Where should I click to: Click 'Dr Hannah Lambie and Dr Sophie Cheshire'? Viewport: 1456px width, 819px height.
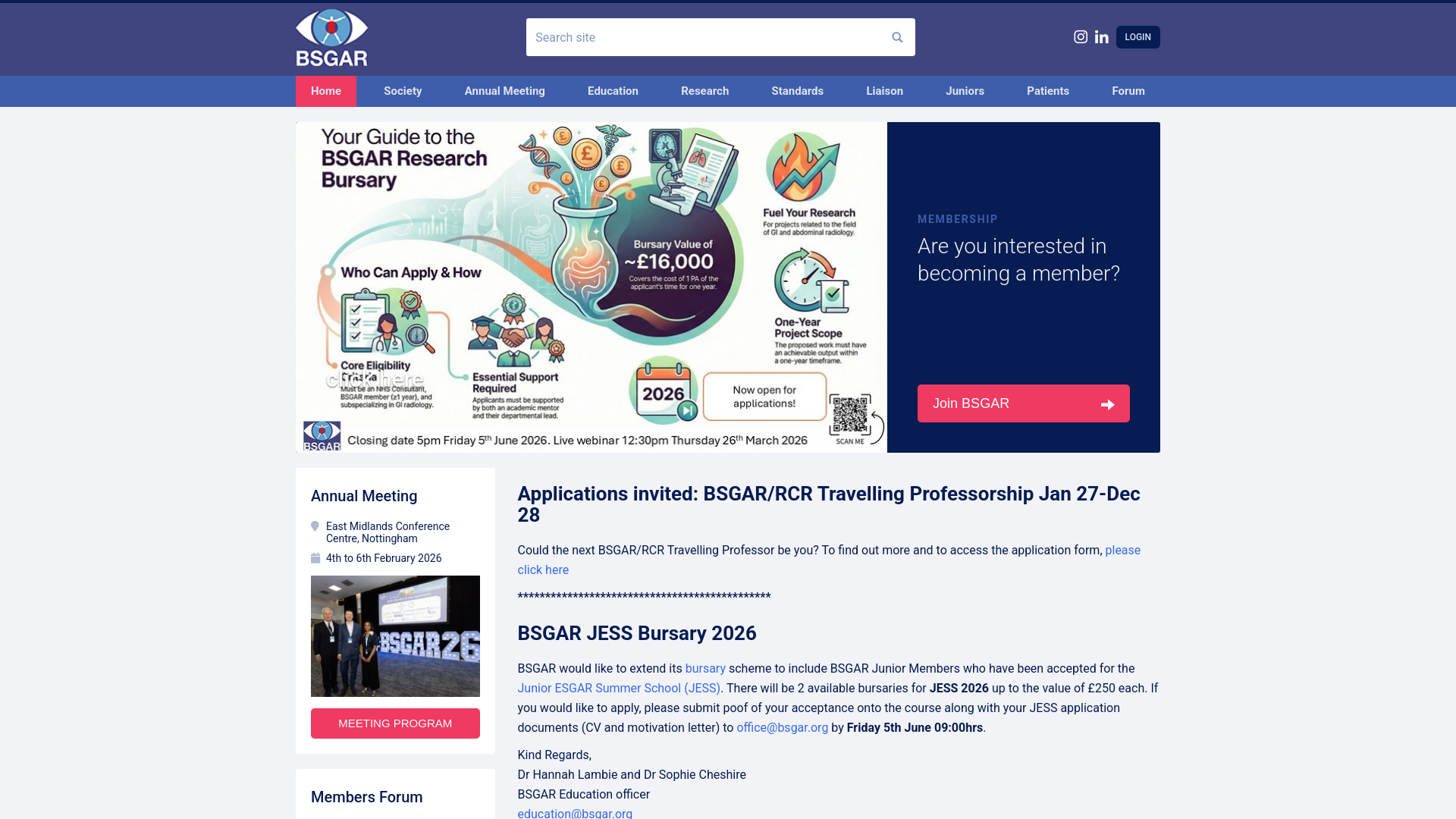pos(632,775)
